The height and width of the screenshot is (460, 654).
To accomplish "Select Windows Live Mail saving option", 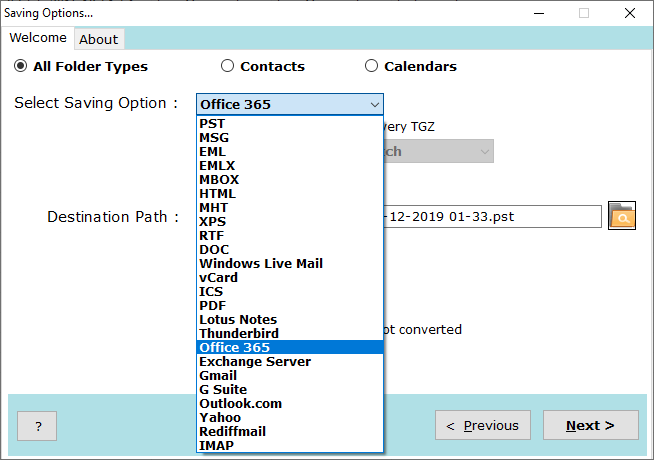I will pyautogui.click(x=290, y=264).
